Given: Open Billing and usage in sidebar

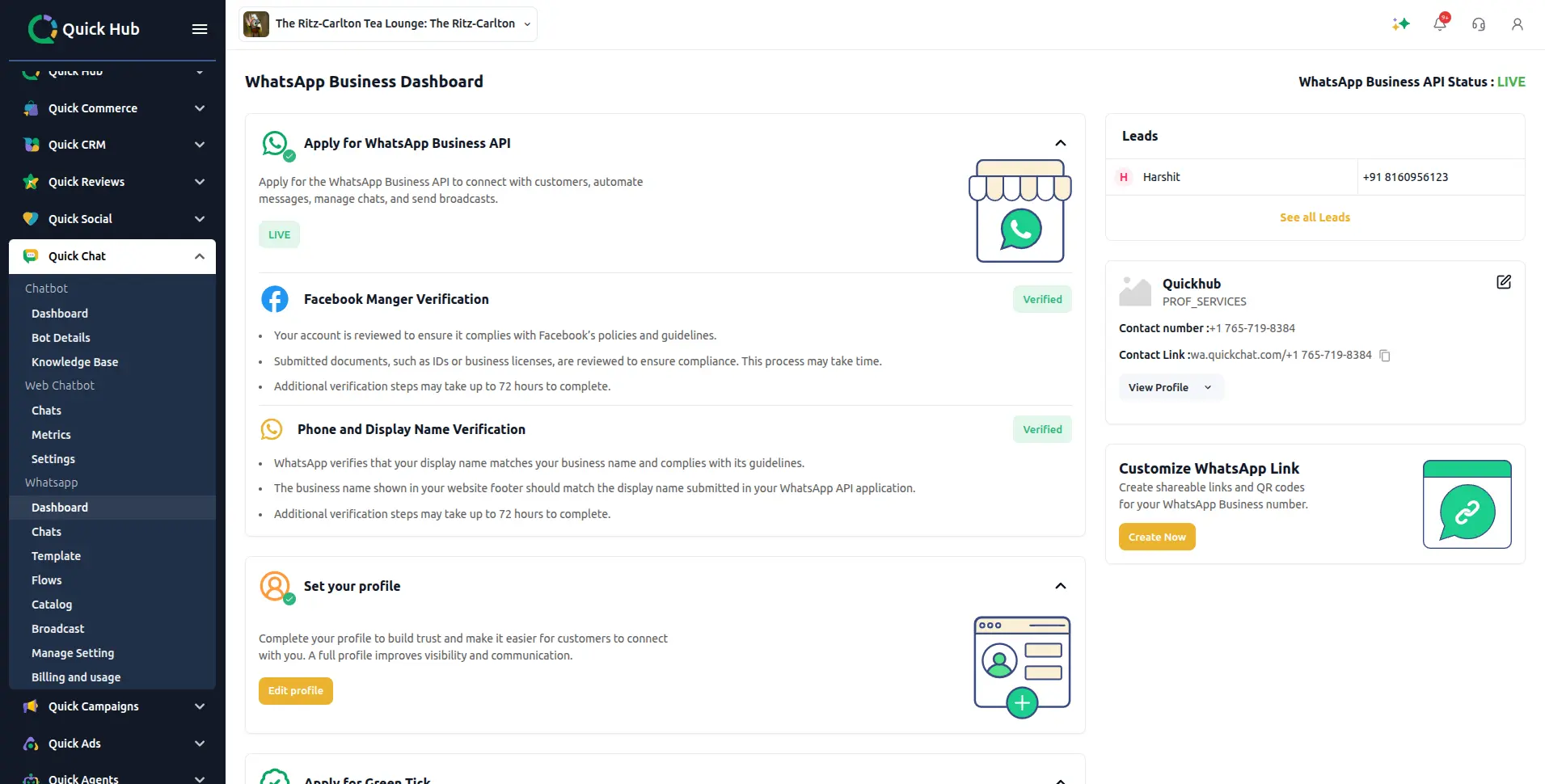Looking at the screenshot, I should 76,677.
